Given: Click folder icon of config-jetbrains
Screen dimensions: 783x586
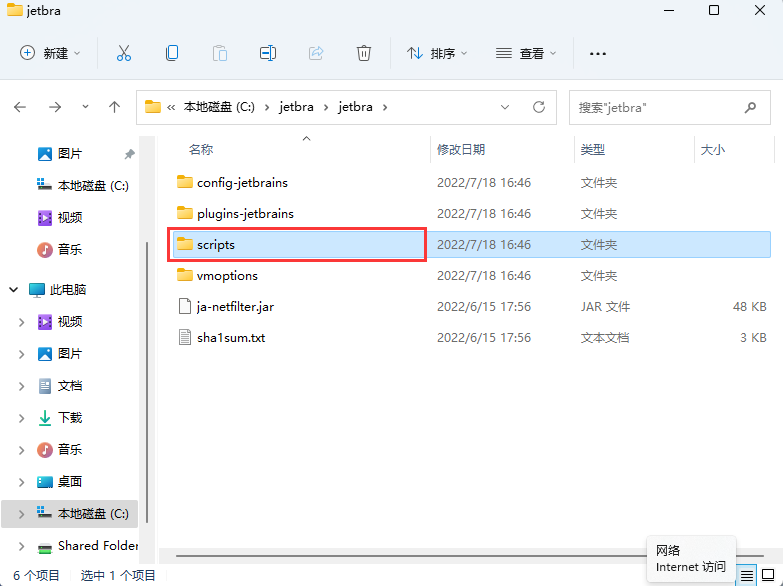Looking at the screenshot, I should click(185, 182).
